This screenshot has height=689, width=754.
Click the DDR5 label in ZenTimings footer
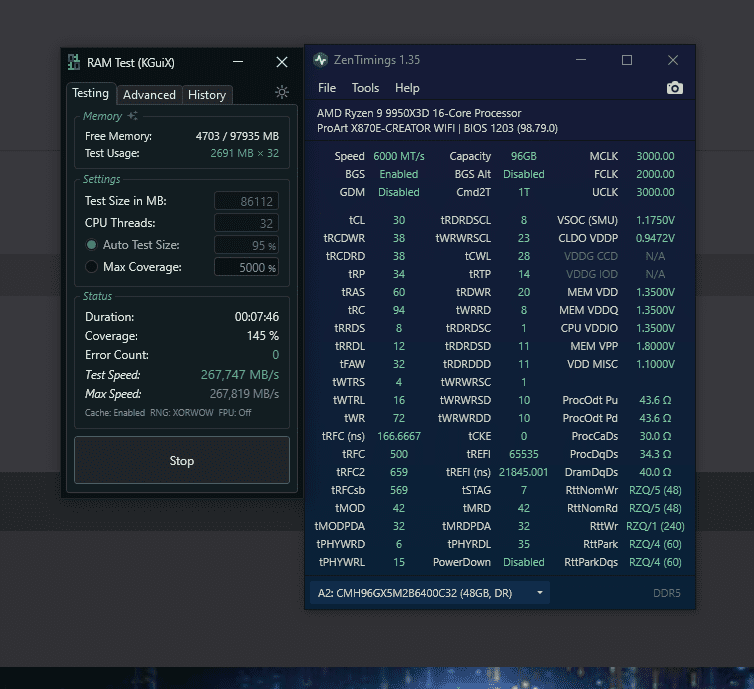click(x=666, y=593)
